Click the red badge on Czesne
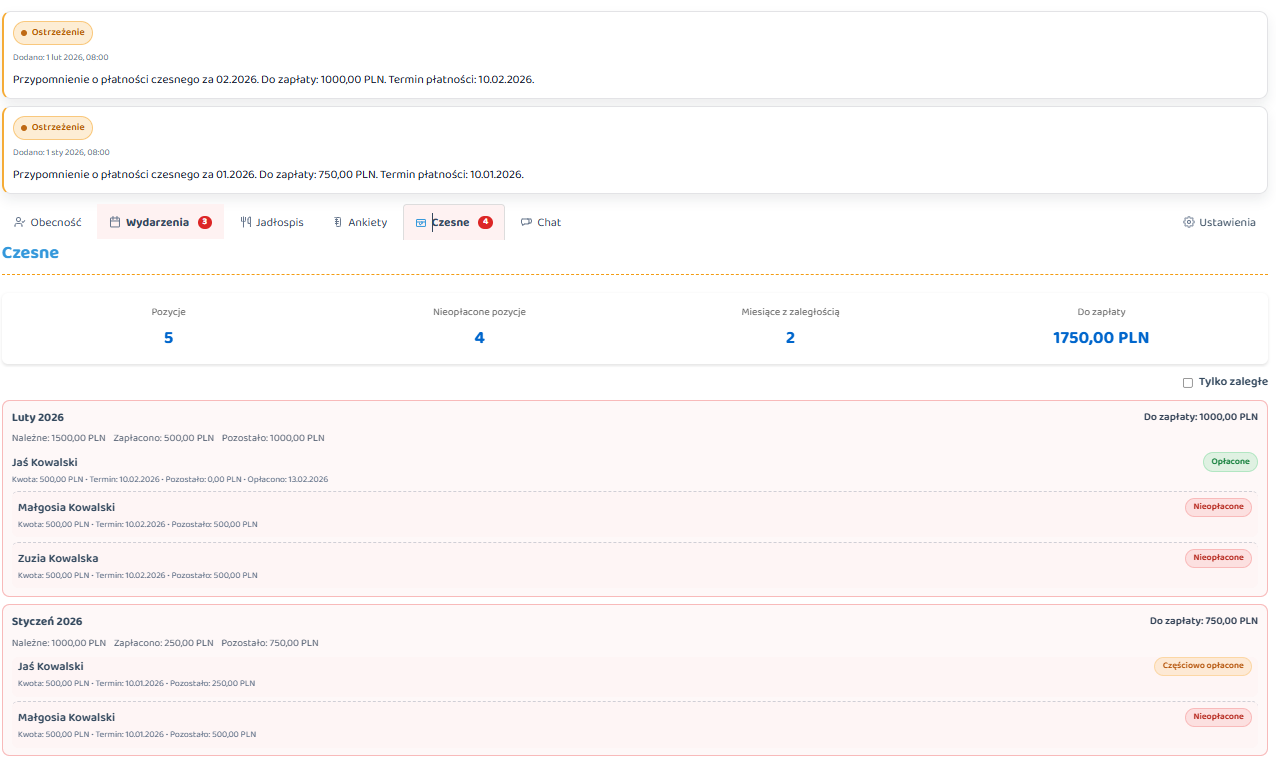1276x764 pixels. [x=485, y=222]
